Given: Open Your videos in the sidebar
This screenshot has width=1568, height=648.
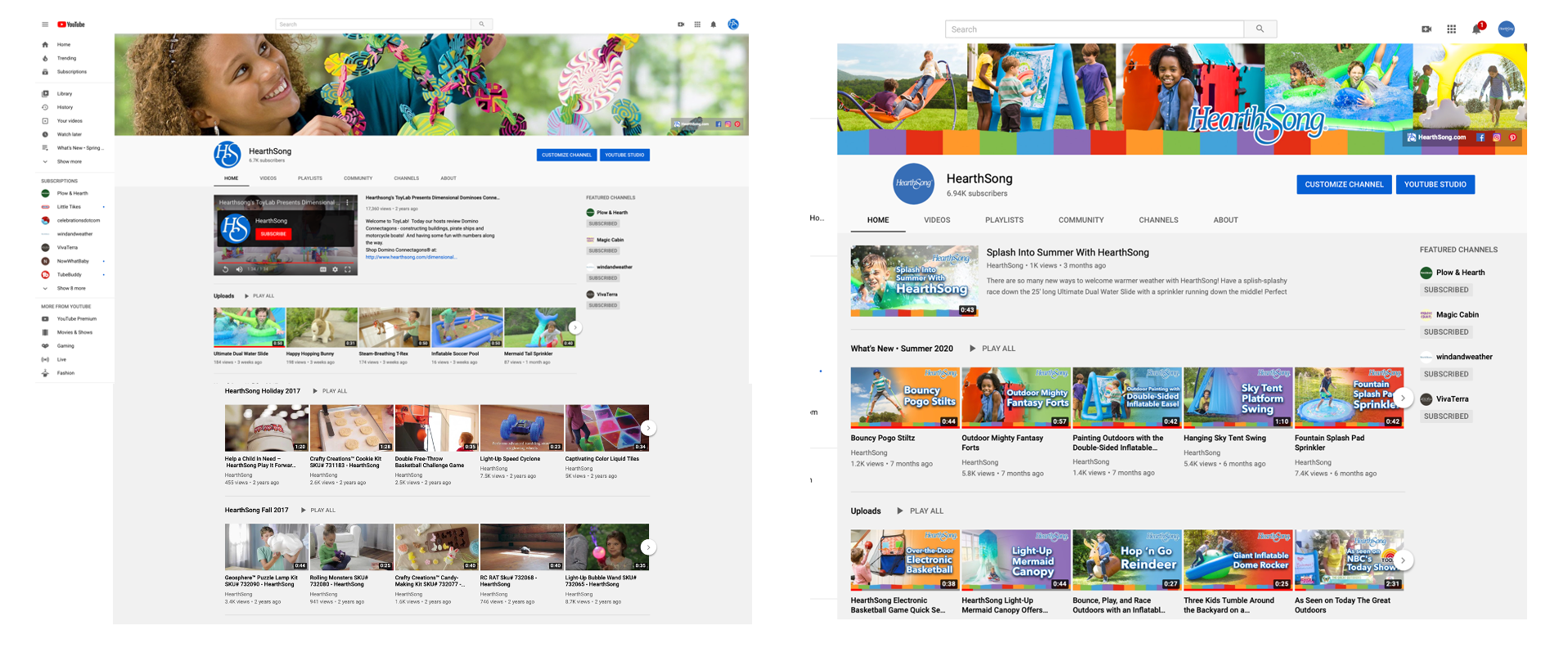Looking at the screenshot, I should tap(70, 121).
